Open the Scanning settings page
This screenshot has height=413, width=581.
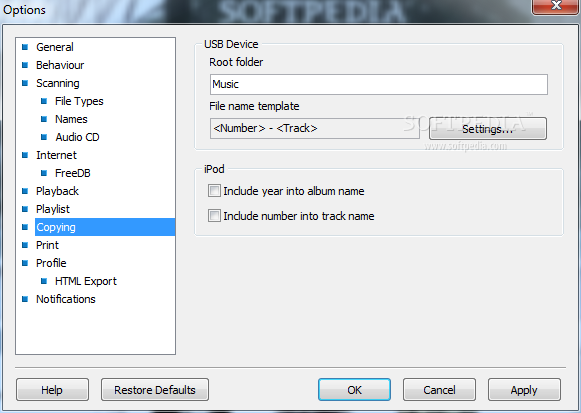pyautogui.click(x=58, y=83)
